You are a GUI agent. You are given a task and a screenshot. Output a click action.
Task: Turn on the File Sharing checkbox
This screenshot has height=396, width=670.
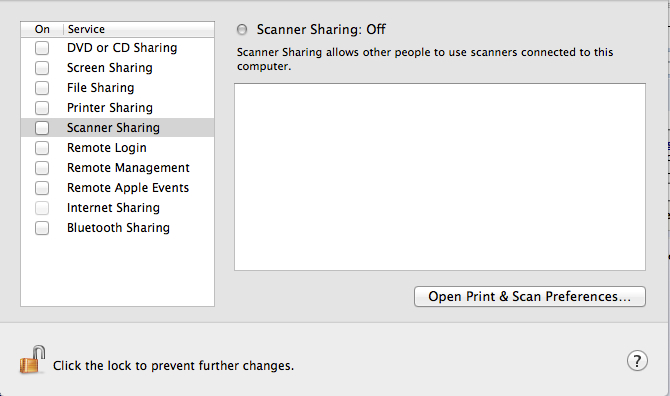coord(42,88)
